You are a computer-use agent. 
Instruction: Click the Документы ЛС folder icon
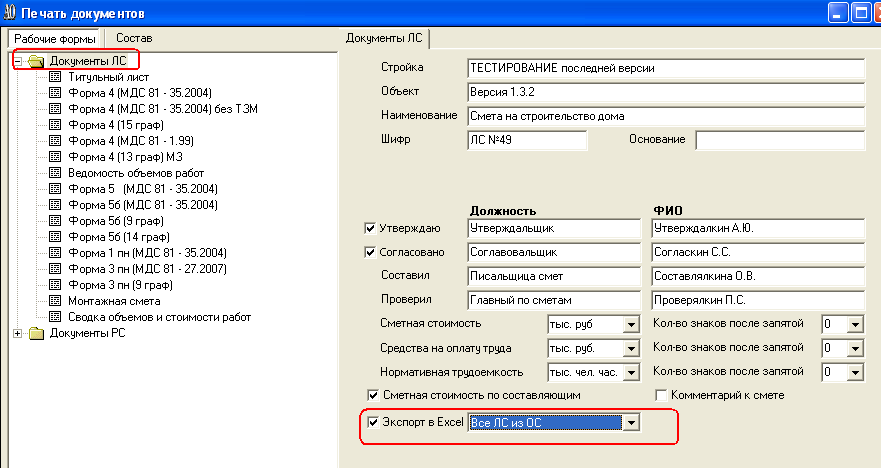pyautogui.click(x=37, y=61)
